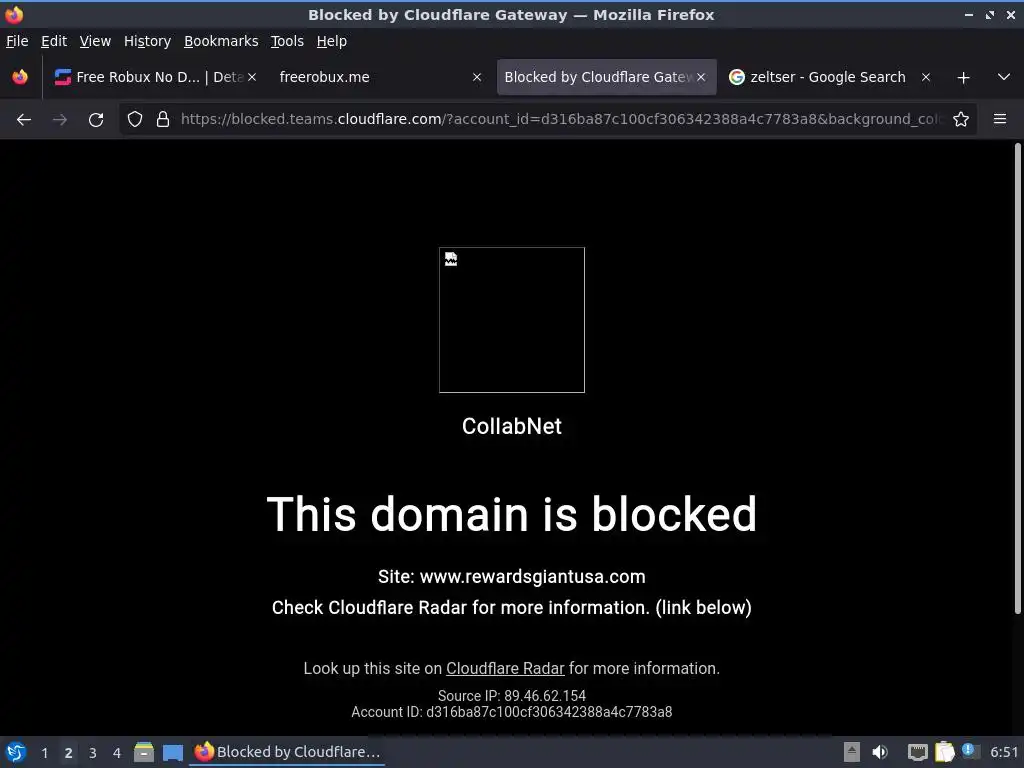This screenshot has width=1024, height=768.
Task: Open the Bookmarks menu
Action: (221, 41)
